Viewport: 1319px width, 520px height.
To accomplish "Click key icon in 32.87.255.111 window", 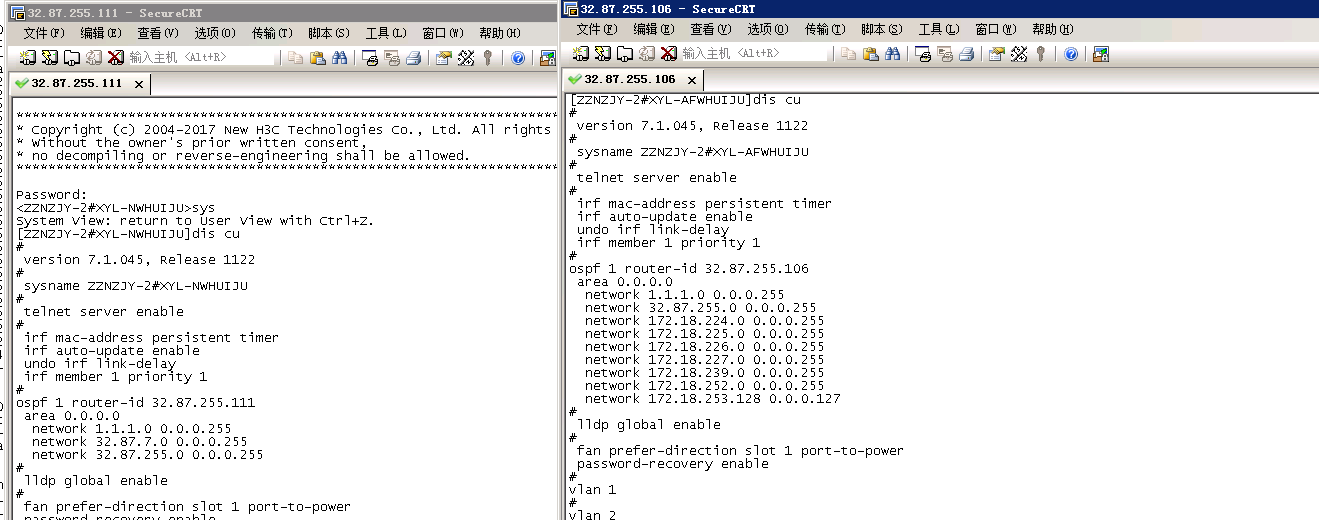I will coord(487,58).
